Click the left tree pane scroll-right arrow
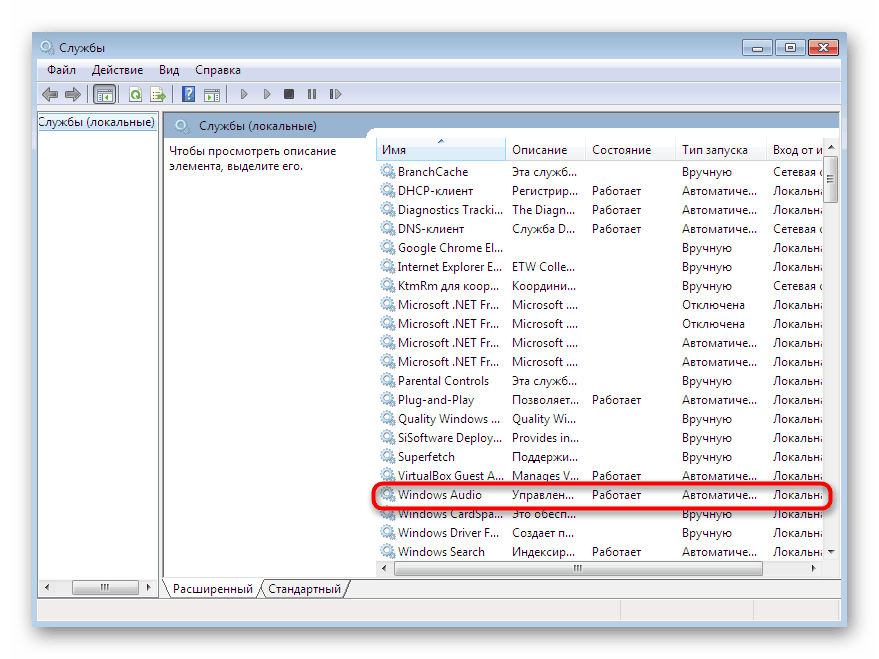 [148, 587]
